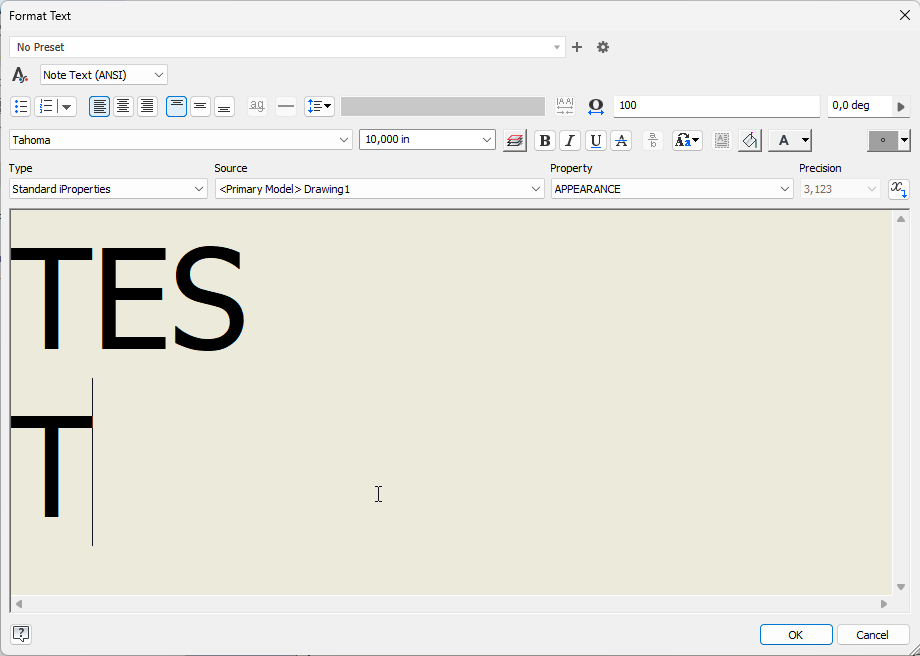
Task: Add a new preset with the plus button
Action: click(576, 47)
